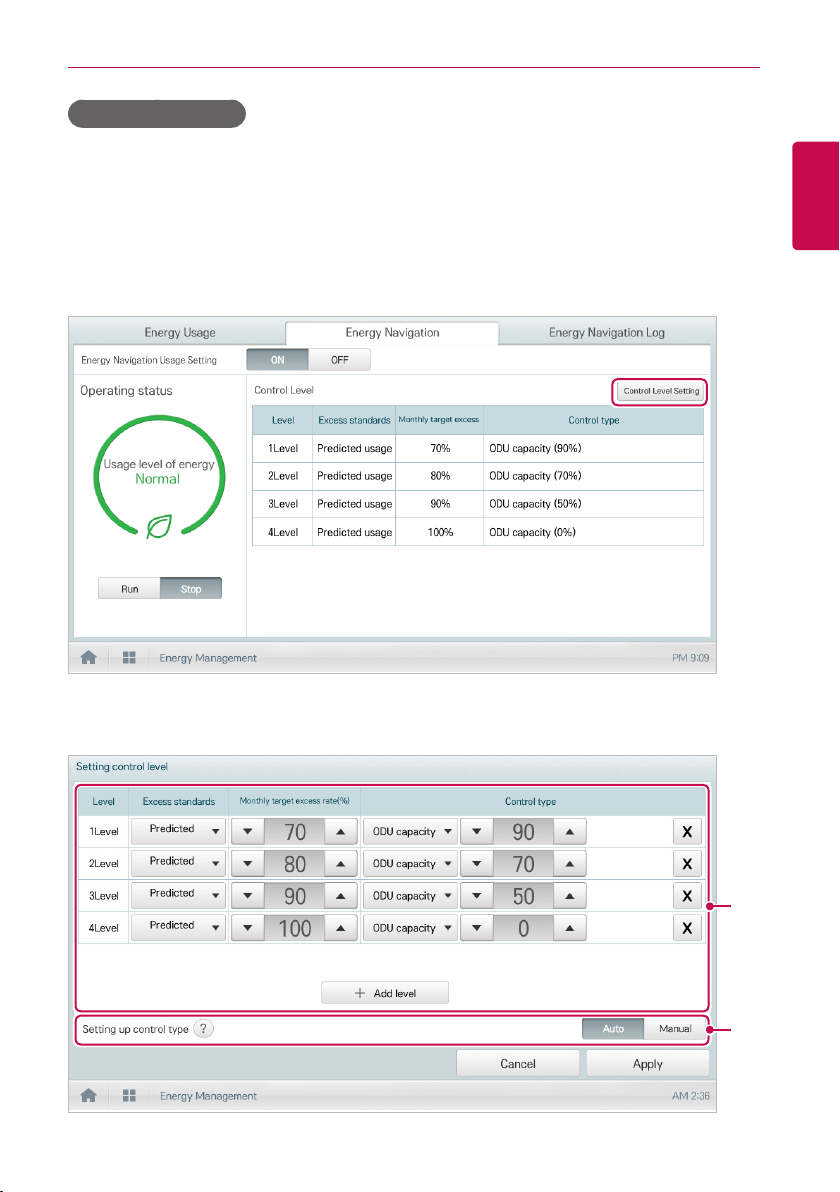Open 3Level ODU capacity control type dropdown
840x1192 pixels.
(410, 896)
